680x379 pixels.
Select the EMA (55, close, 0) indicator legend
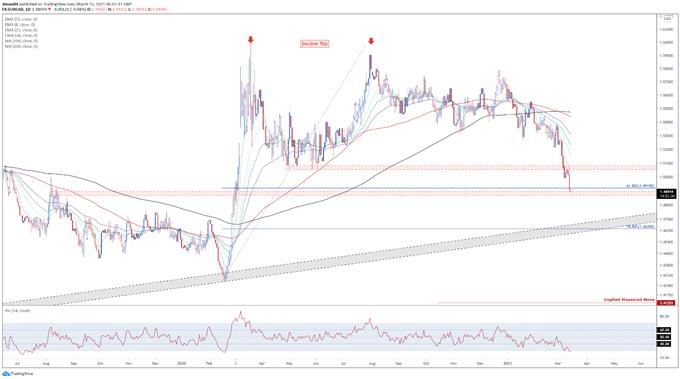click(x=21, y=20)
